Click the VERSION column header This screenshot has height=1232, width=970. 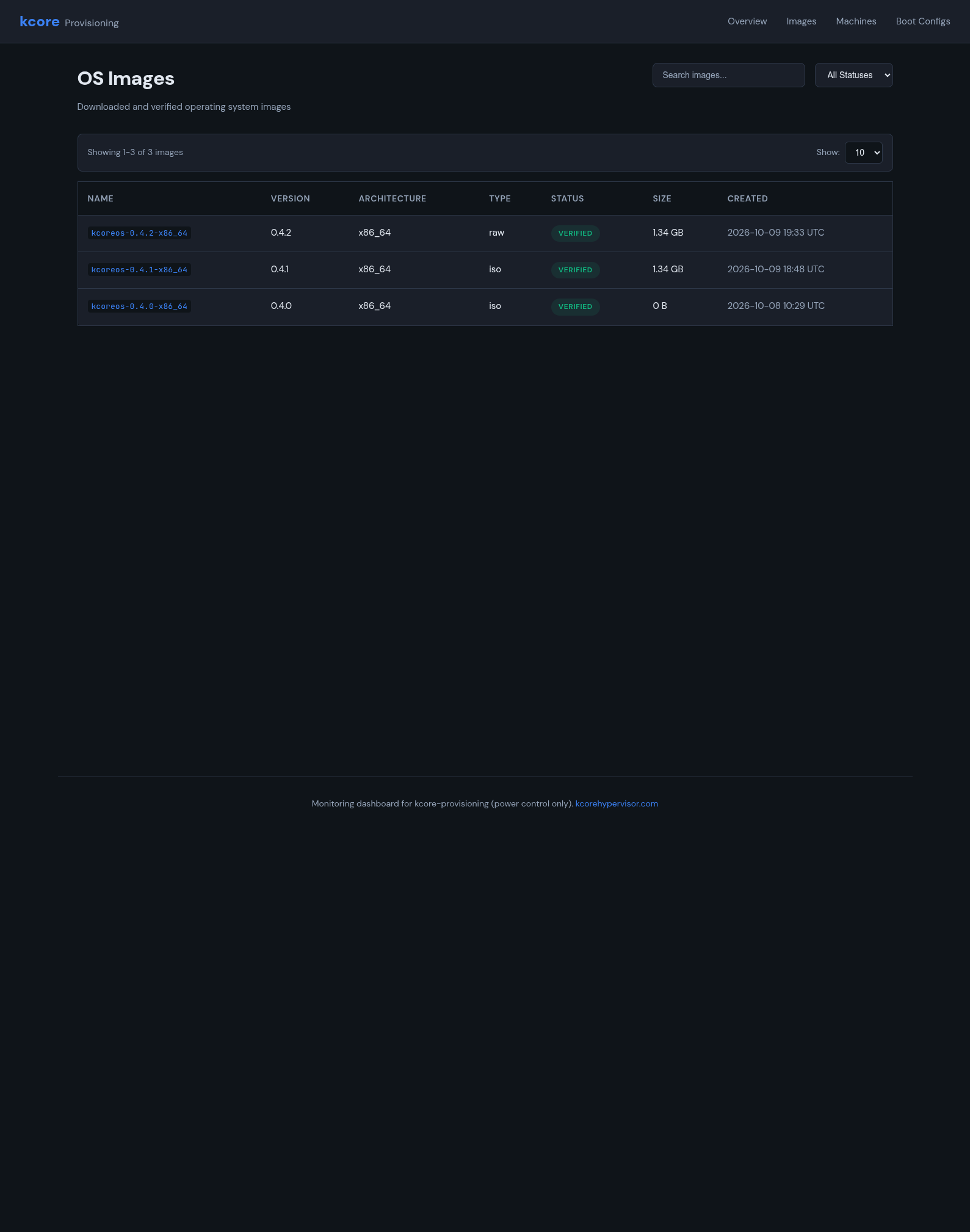click(291, 198)
